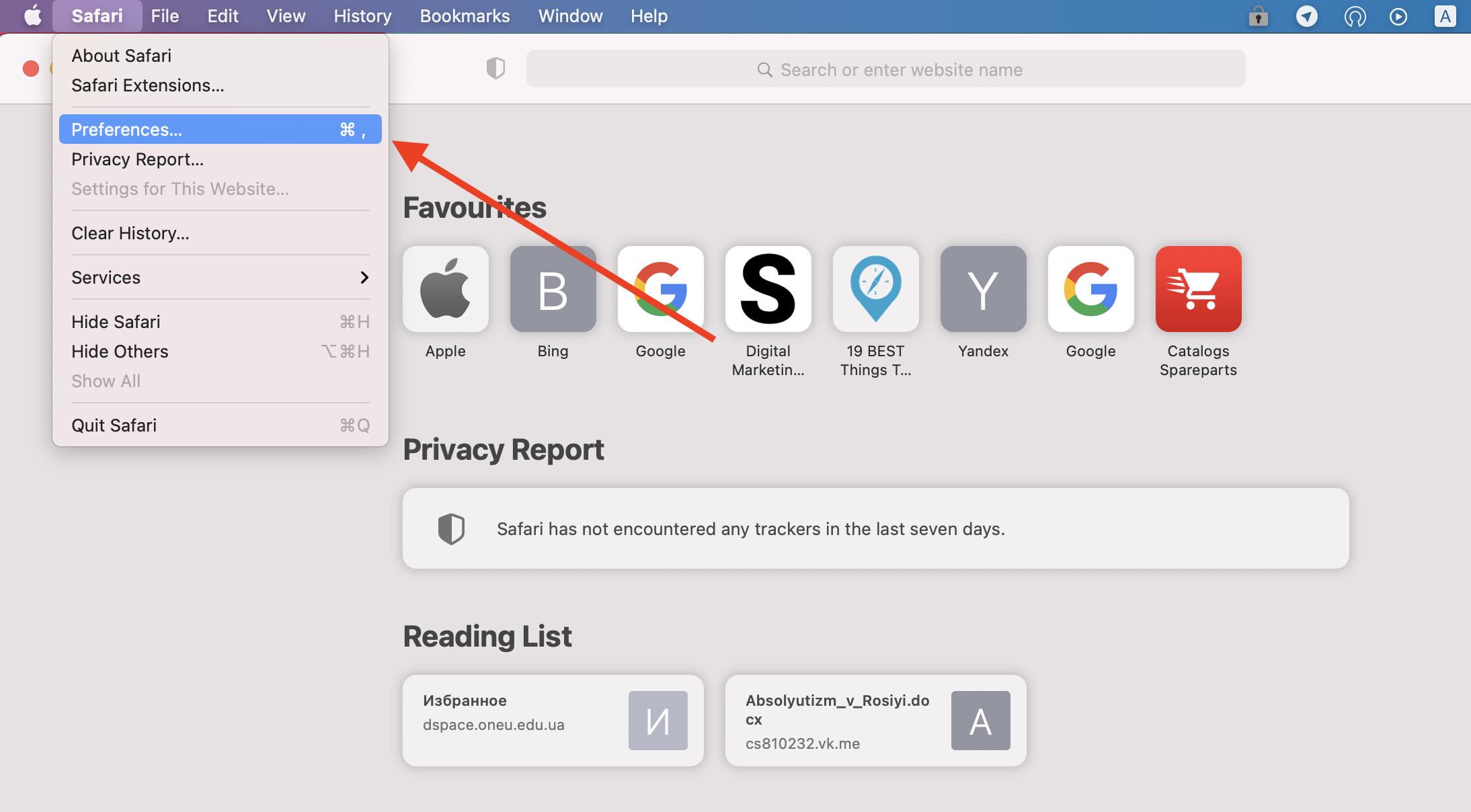Open the Избранное reading list item
1471x812 pixels.
coord(553,720)
